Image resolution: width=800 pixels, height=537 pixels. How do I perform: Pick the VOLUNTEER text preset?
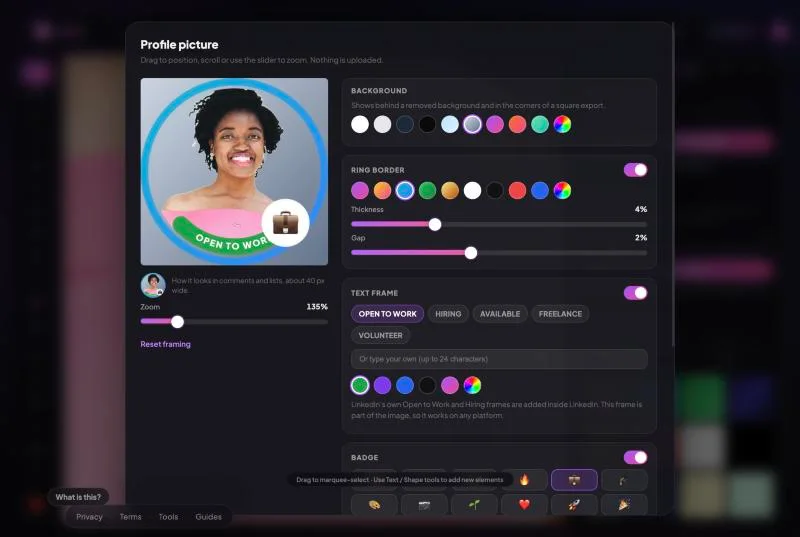tap(380, 335)
